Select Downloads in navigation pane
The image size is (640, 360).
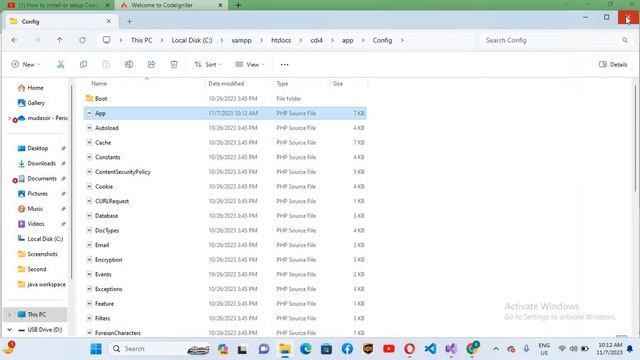(x=41, y=163)
